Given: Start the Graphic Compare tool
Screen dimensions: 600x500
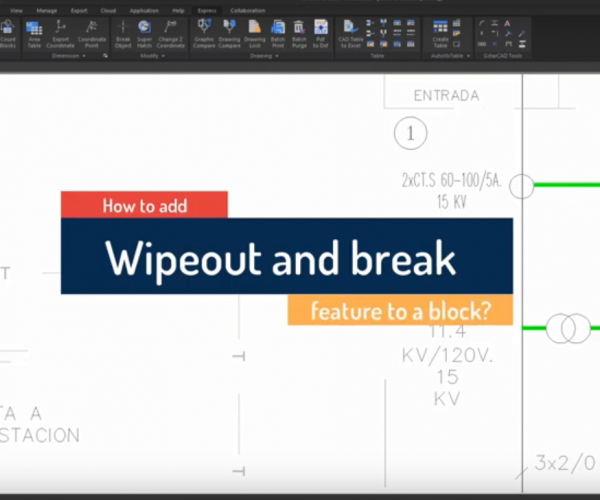Looking at the screenshot, I should (x=204, y=34).
